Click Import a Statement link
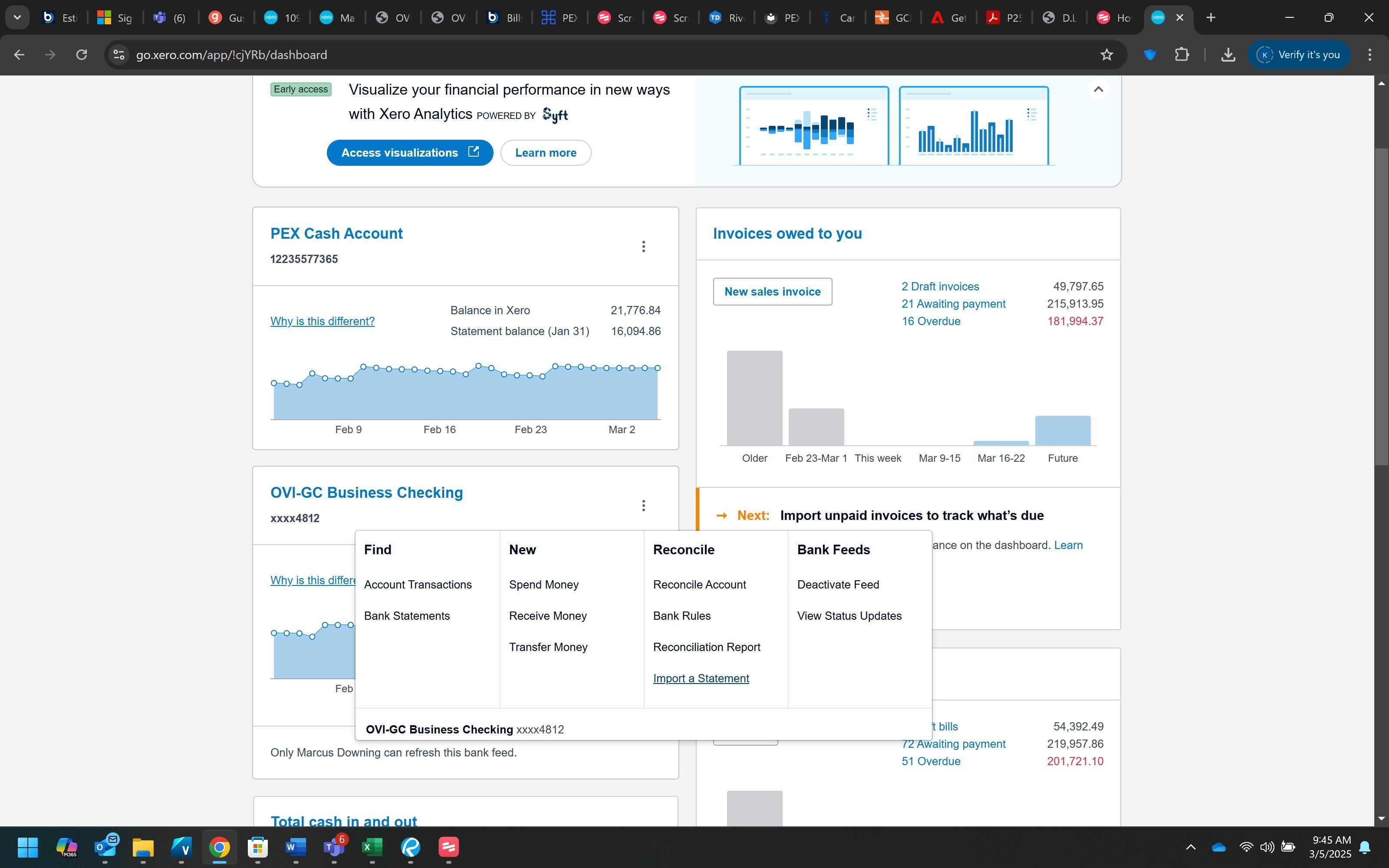 701,678
